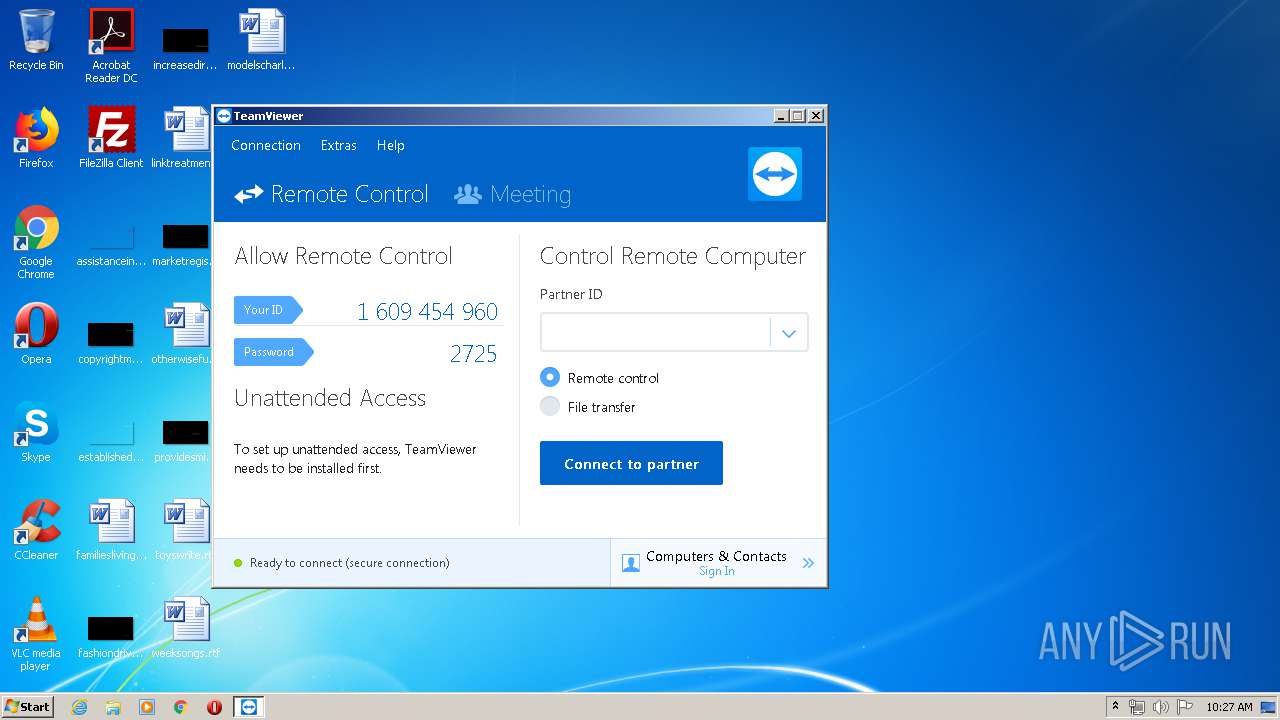Expand Computers & Contacts with double chevron
The image size is (1280, 720).
(x=808, y=563)
